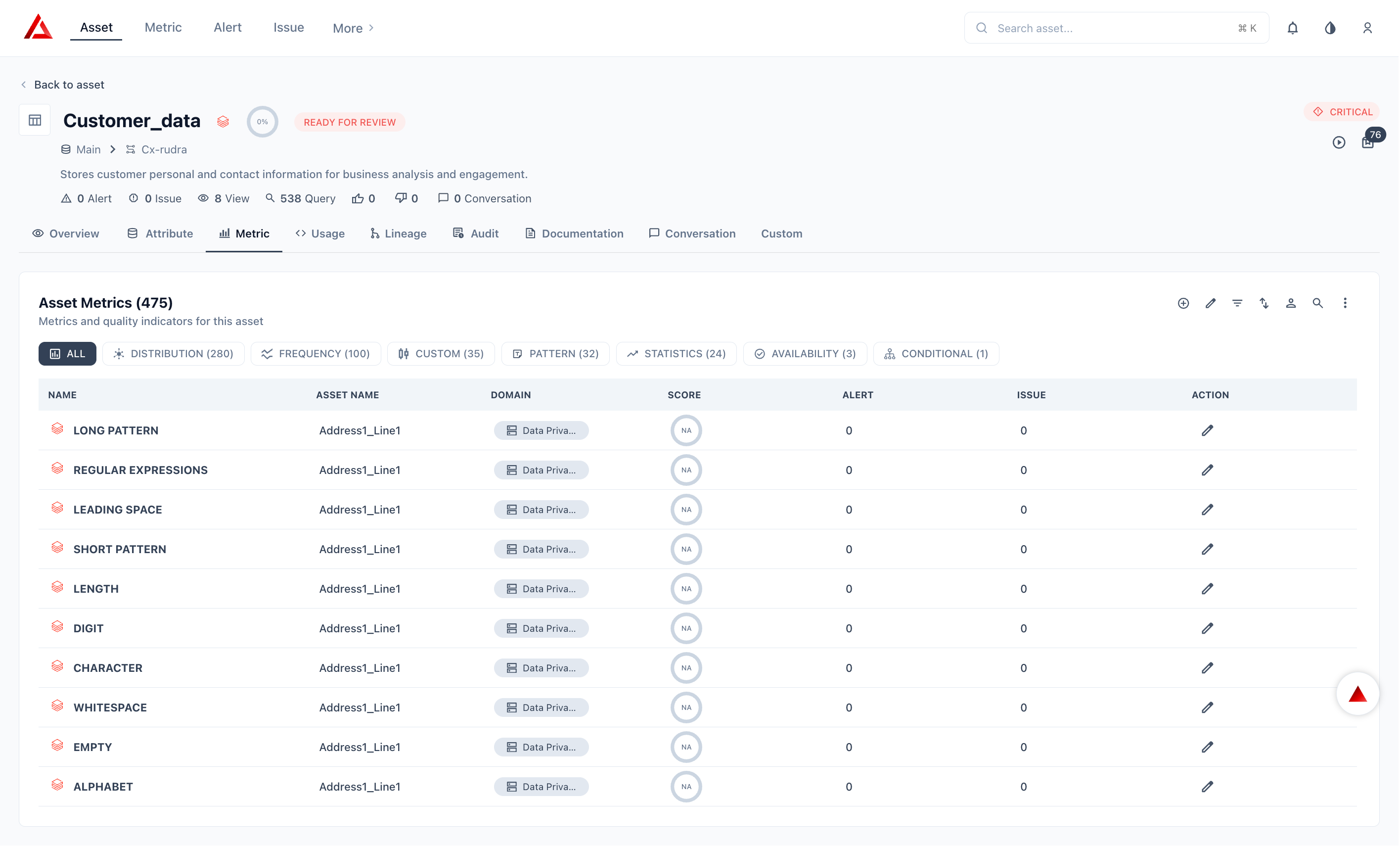
Task: Open the user profile icon
Action: [1369, 28]
